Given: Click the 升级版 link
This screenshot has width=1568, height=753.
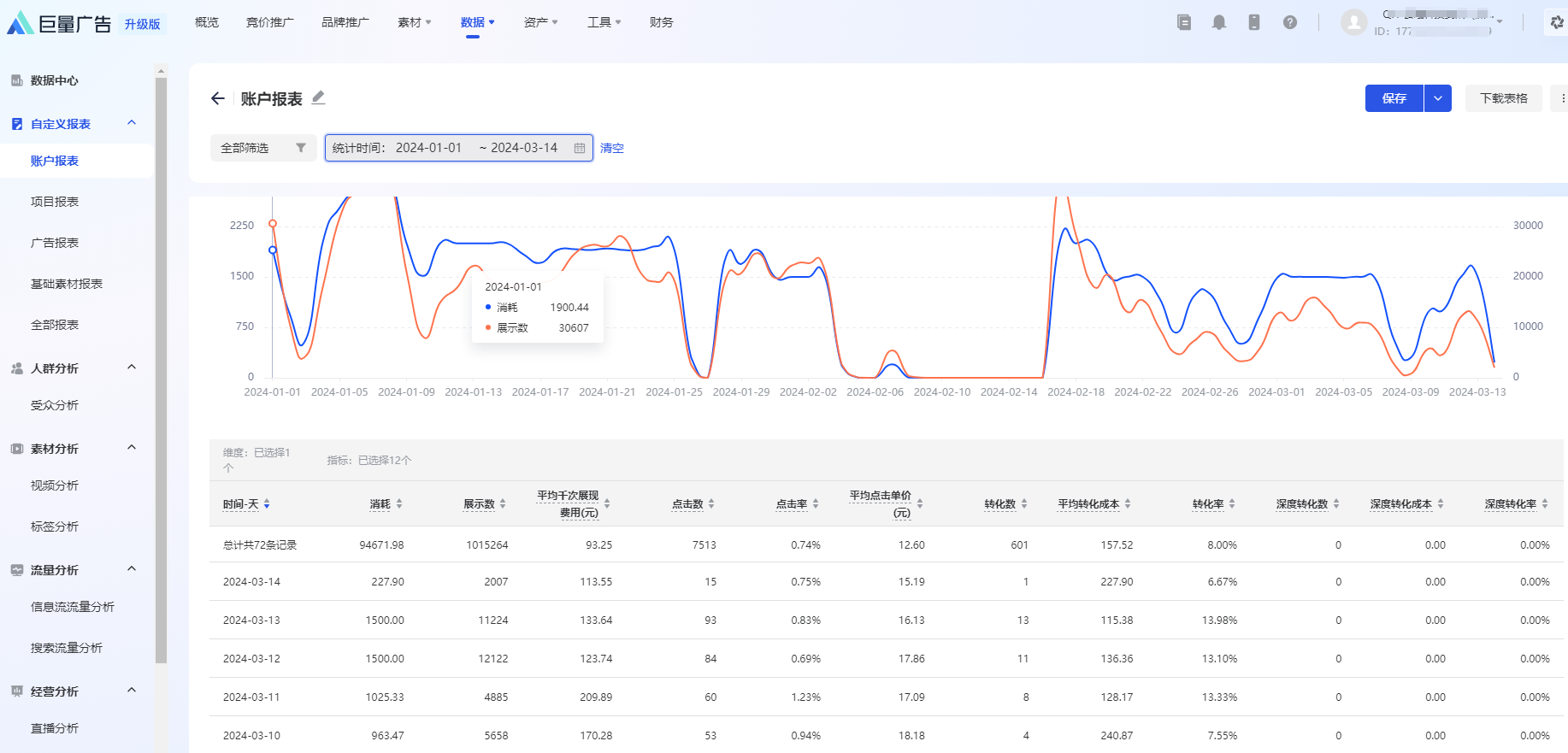Looking at the screenshot, I should point(143,25).
